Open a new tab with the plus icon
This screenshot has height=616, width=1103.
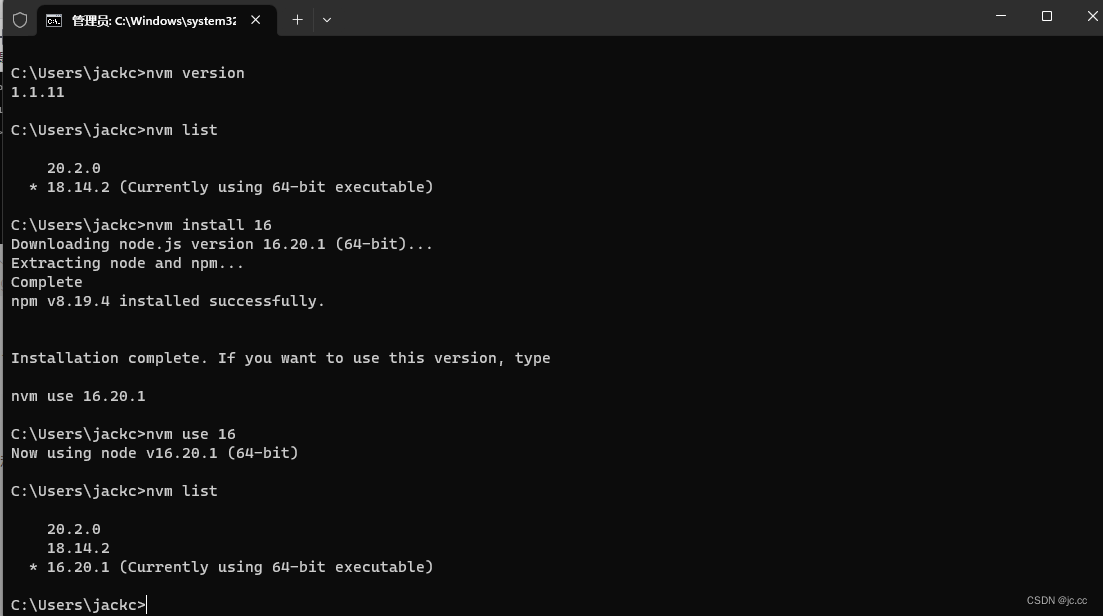pos(297,19)
